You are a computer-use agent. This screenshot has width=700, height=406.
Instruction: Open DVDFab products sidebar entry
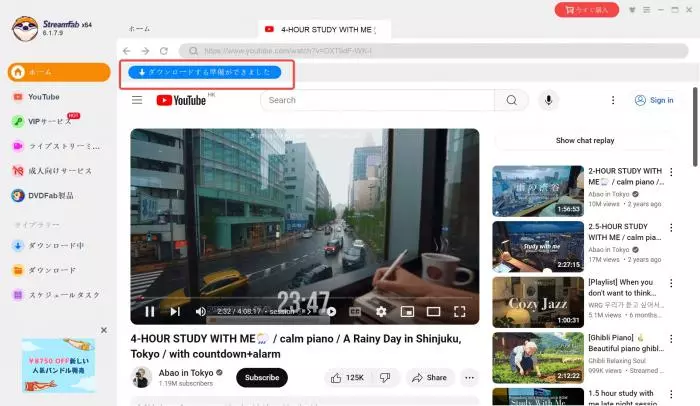tap(42, 195)
